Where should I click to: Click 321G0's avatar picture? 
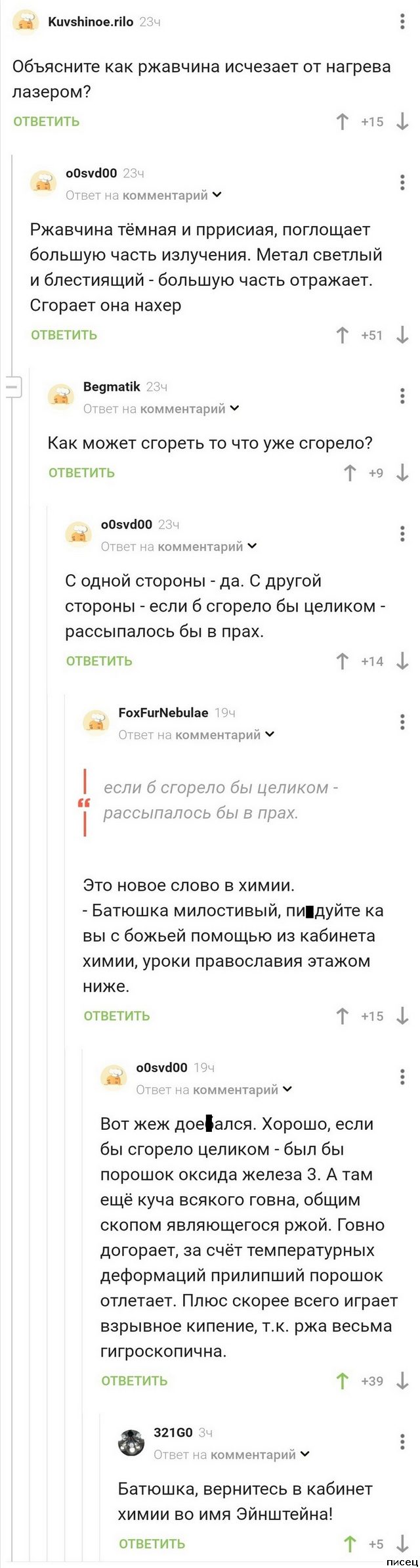click(x=132, y=1443)
